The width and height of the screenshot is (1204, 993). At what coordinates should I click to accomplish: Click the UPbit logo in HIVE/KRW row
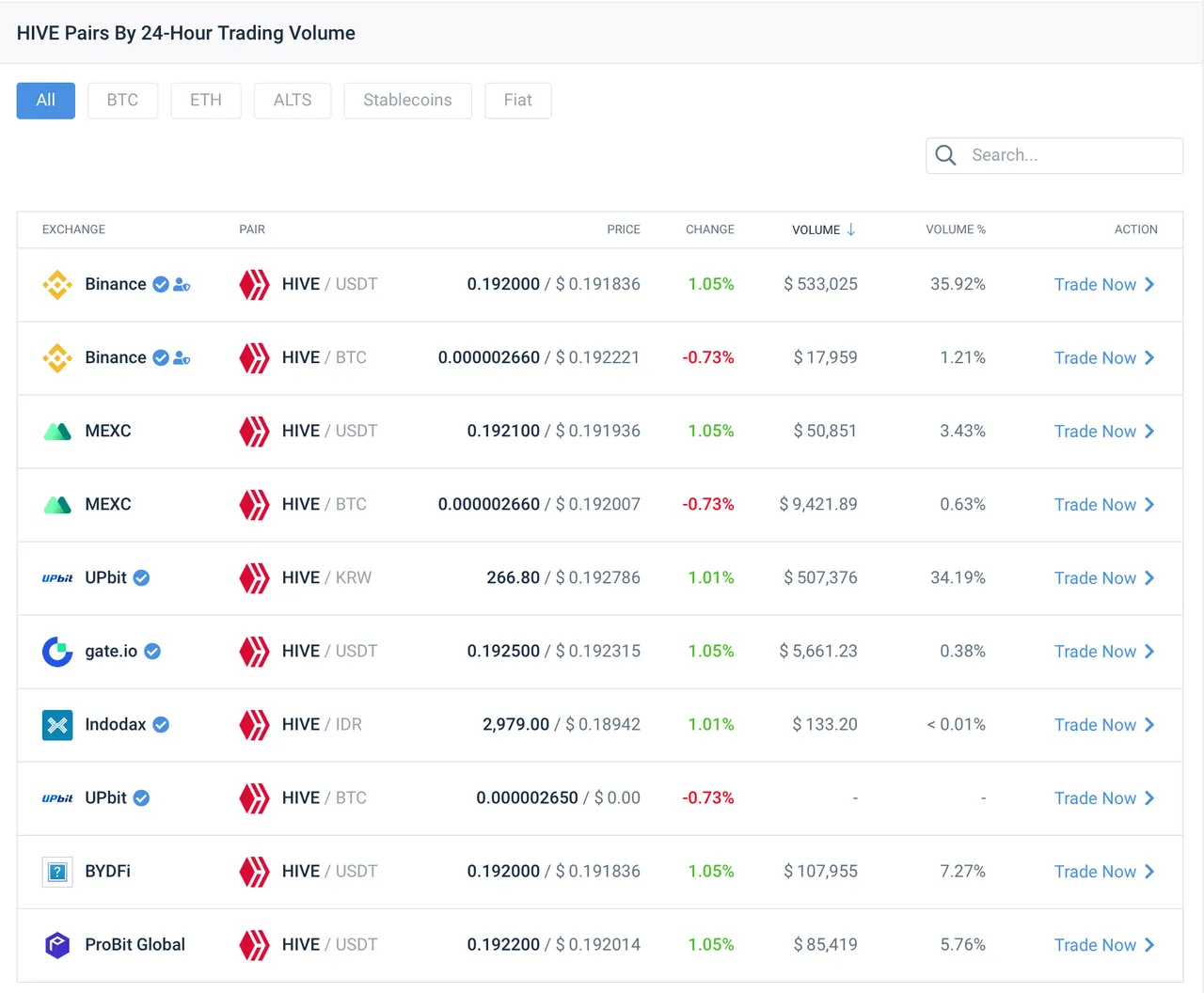pos(57,578)
